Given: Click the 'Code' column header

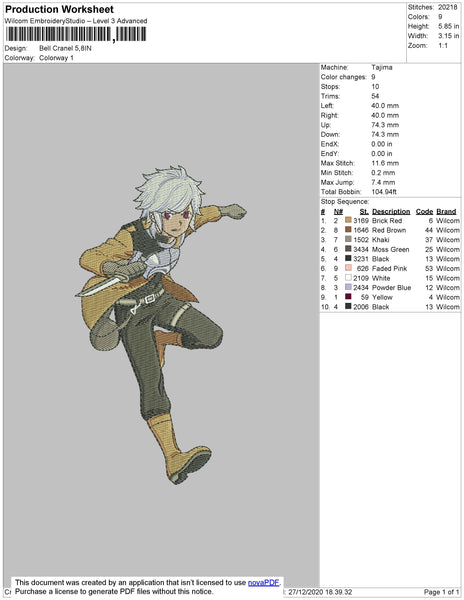Looking at the screenshot, I should pyautogui.click(x=424, y=211).
